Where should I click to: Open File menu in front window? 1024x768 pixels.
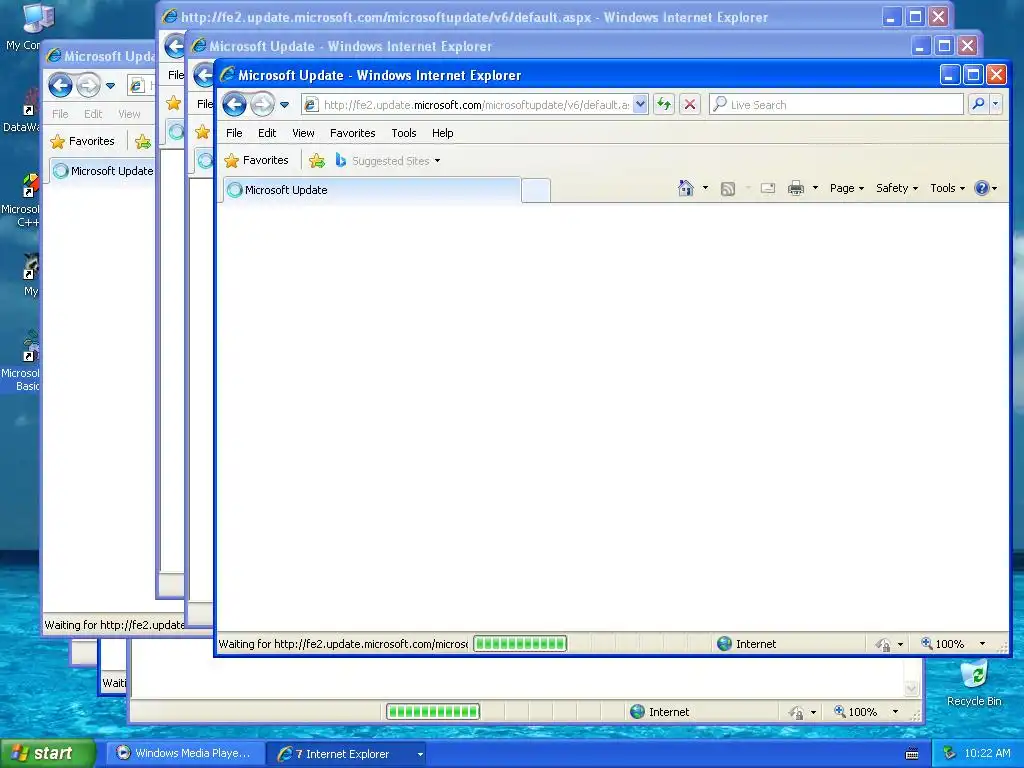click(x=234, y=133)
